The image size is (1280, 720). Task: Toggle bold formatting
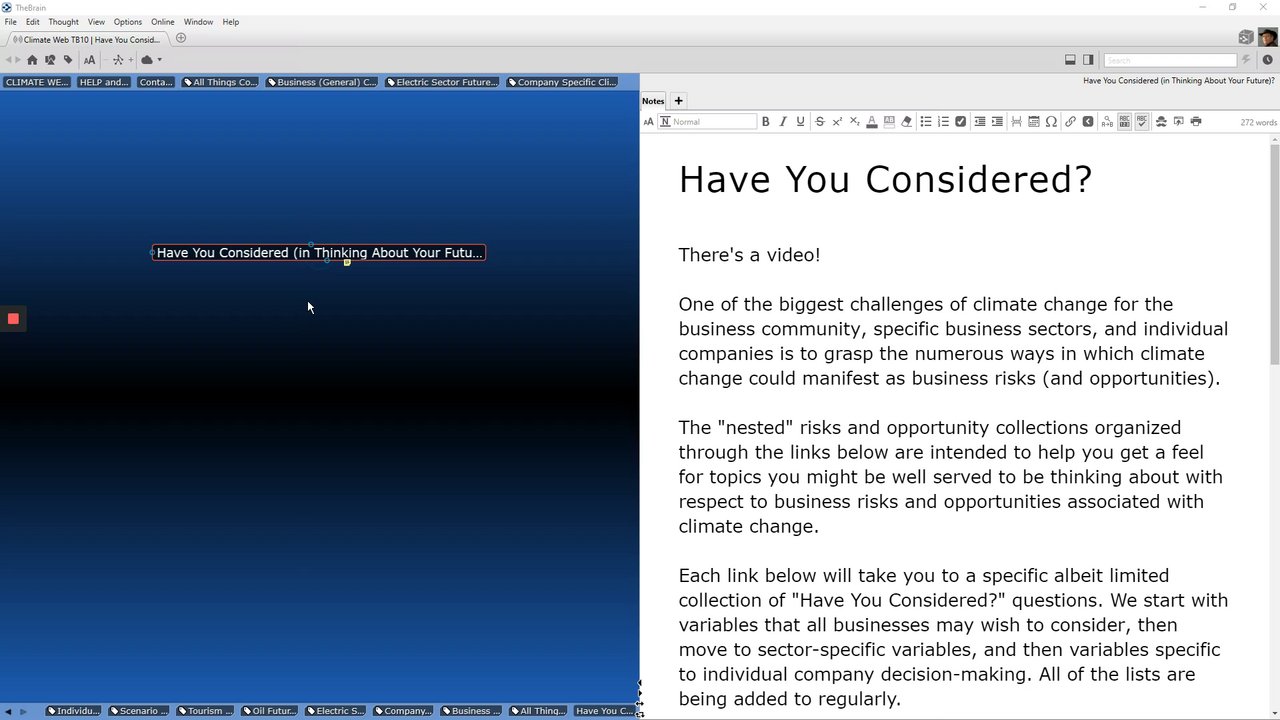(x=766, y=122)
